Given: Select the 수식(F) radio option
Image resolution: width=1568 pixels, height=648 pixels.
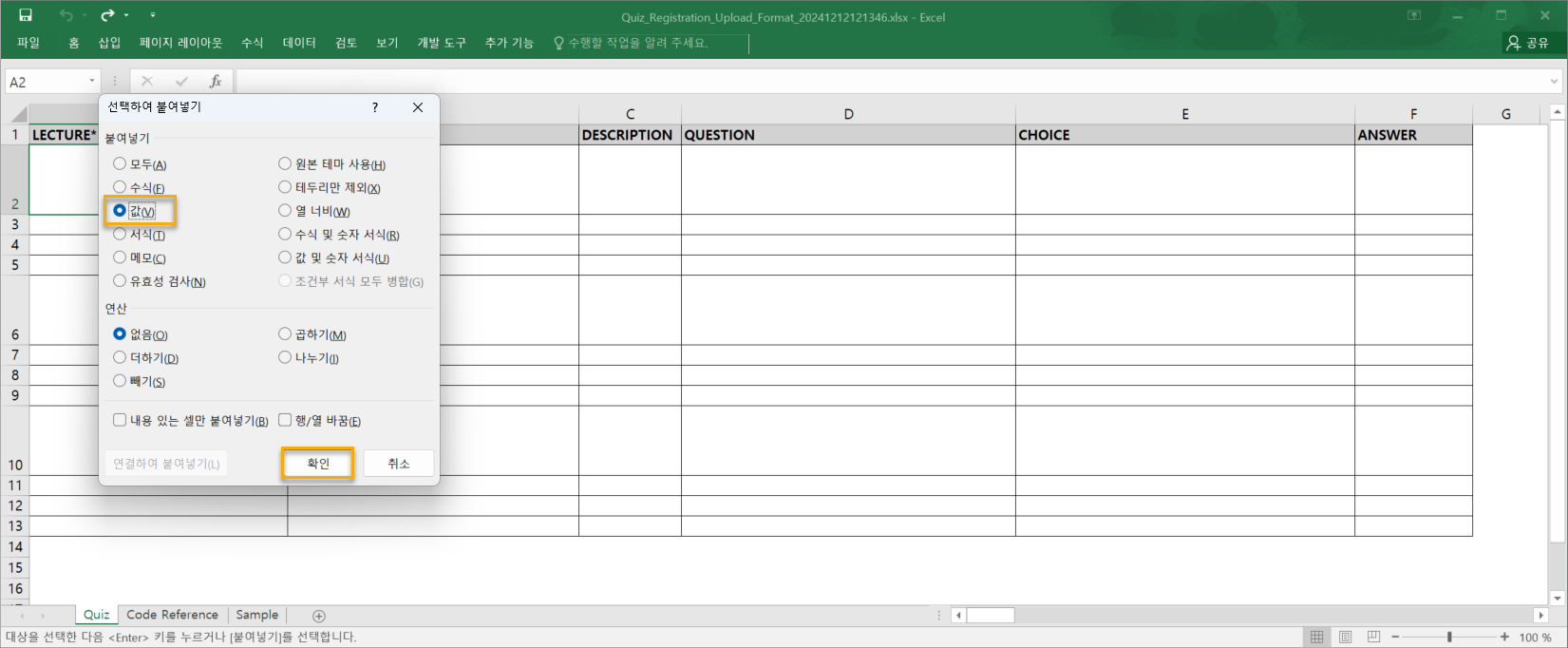Looking at the screenshot, I should [x=120, y=187].
